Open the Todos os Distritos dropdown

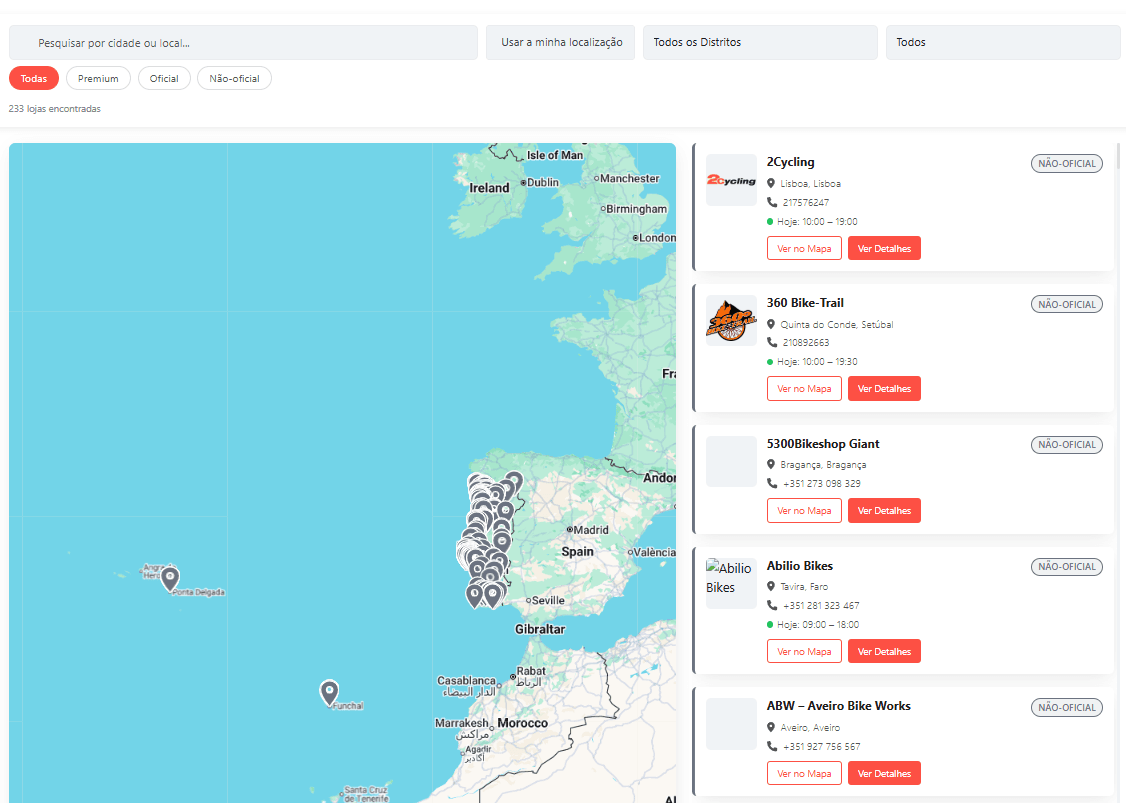click(x=760, y=42)
